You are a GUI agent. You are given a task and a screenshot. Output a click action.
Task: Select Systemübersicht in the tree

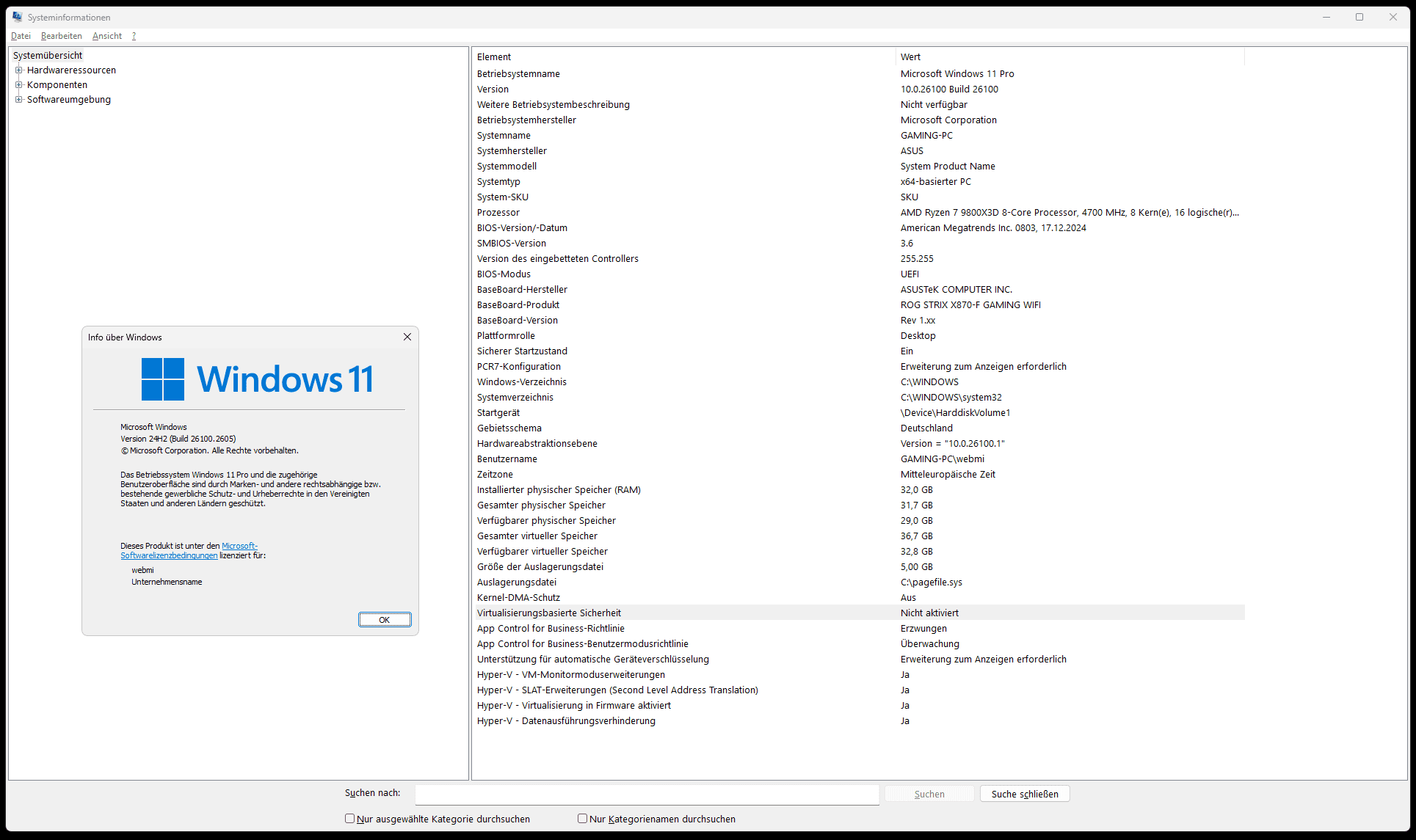click(48, 56)
